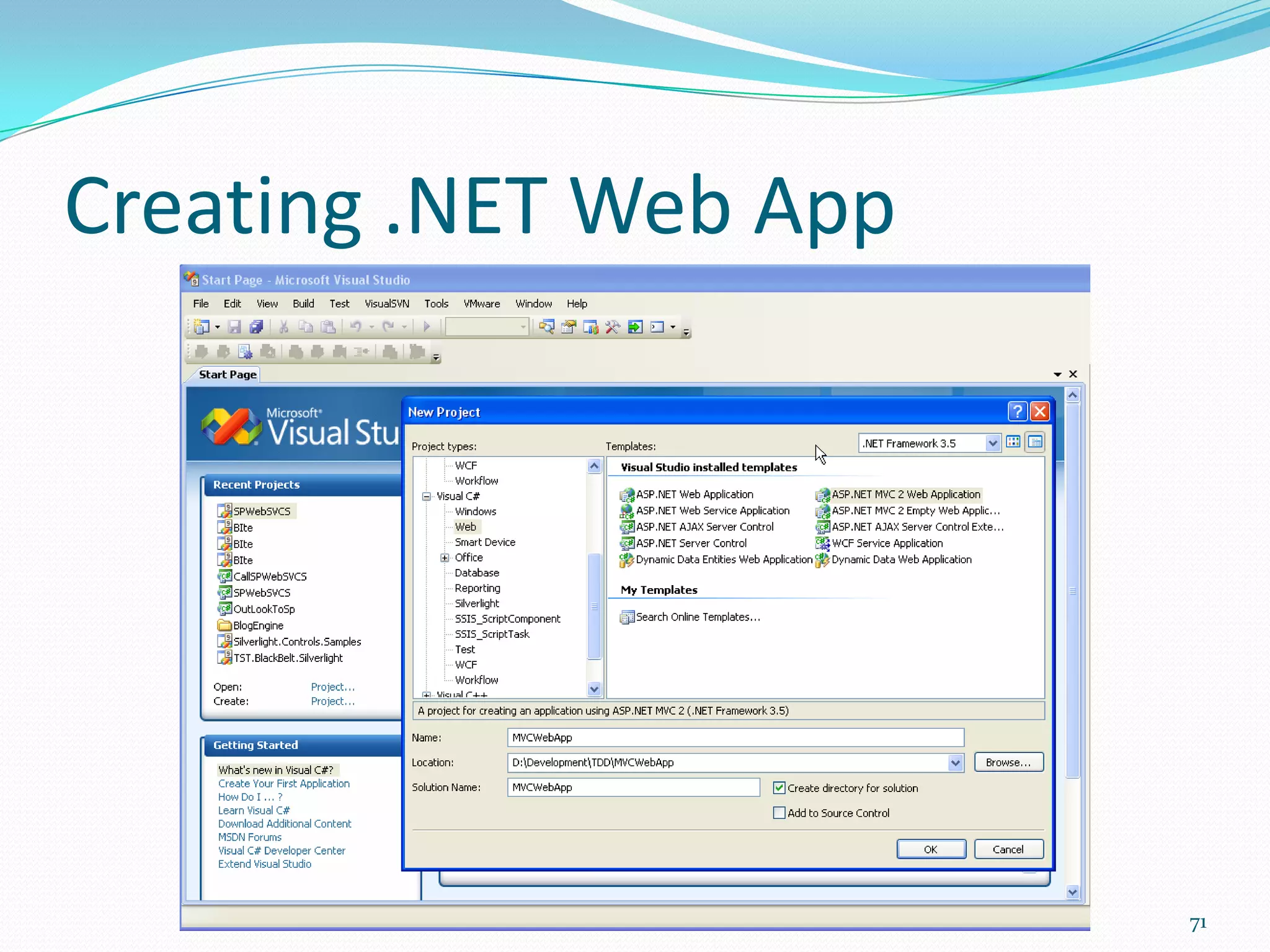Open Solution Explorer via the magnifier window icon
This screenshot has height=952, width=1270.
(x=546, y=327)
